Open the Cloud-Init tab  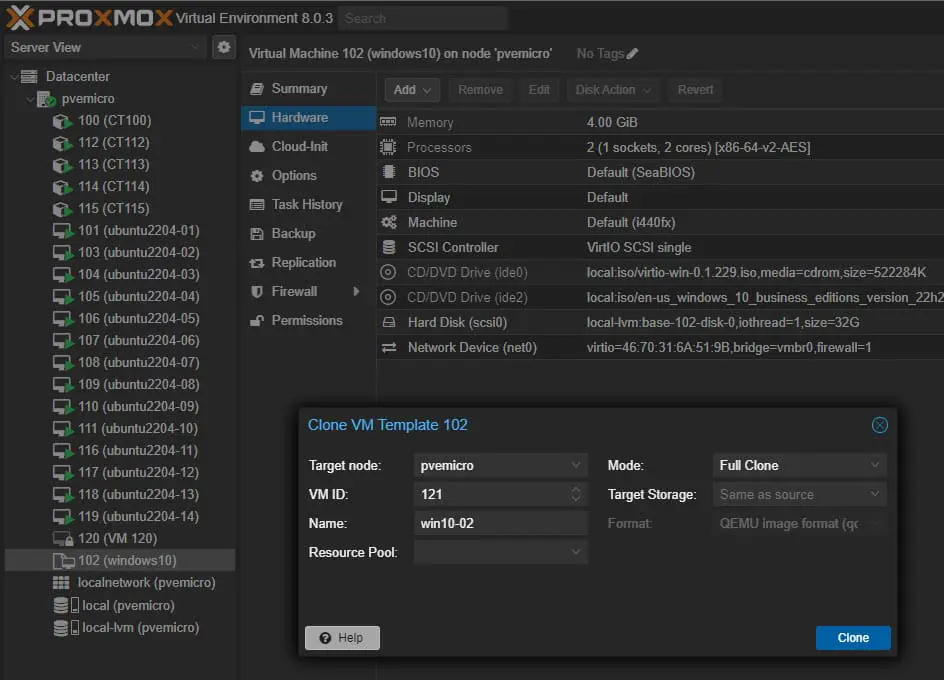coord(299,146)
